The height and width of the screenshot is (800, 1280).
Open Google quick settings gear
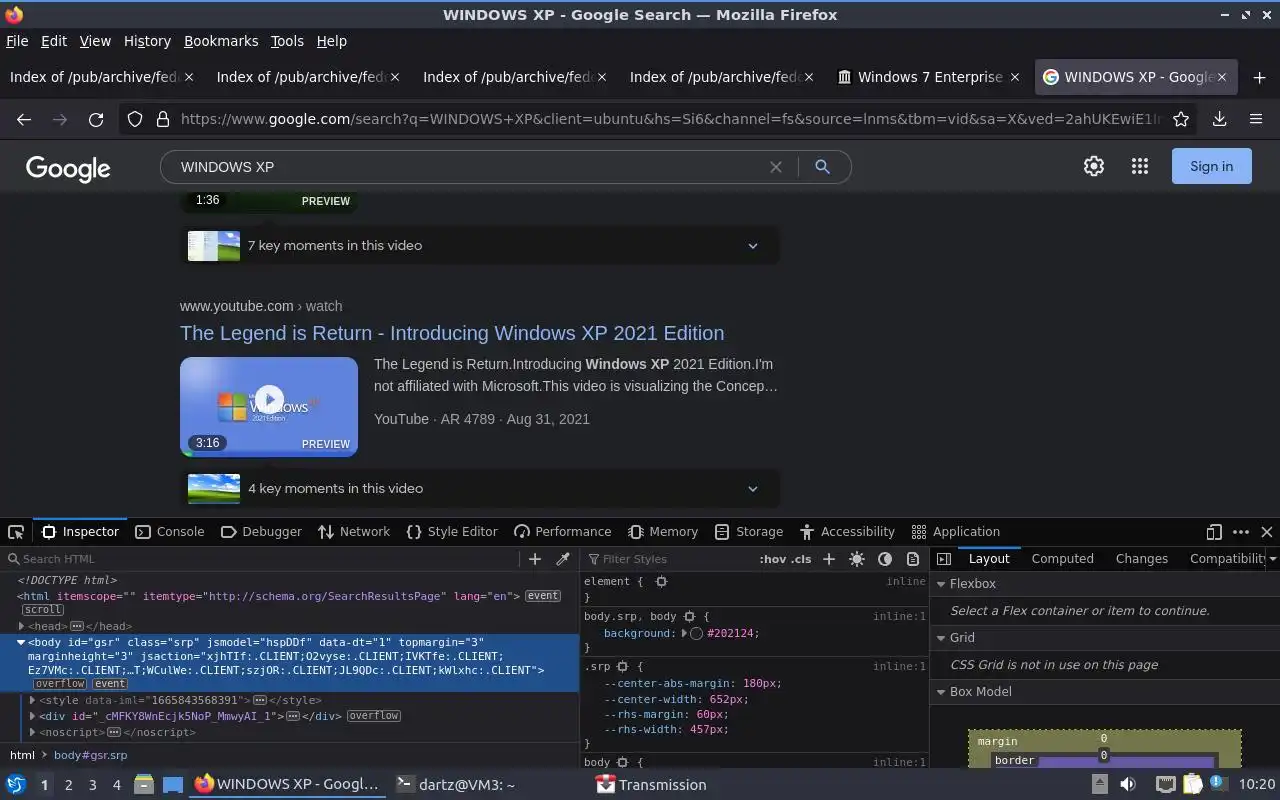(x=1094, y=167)
